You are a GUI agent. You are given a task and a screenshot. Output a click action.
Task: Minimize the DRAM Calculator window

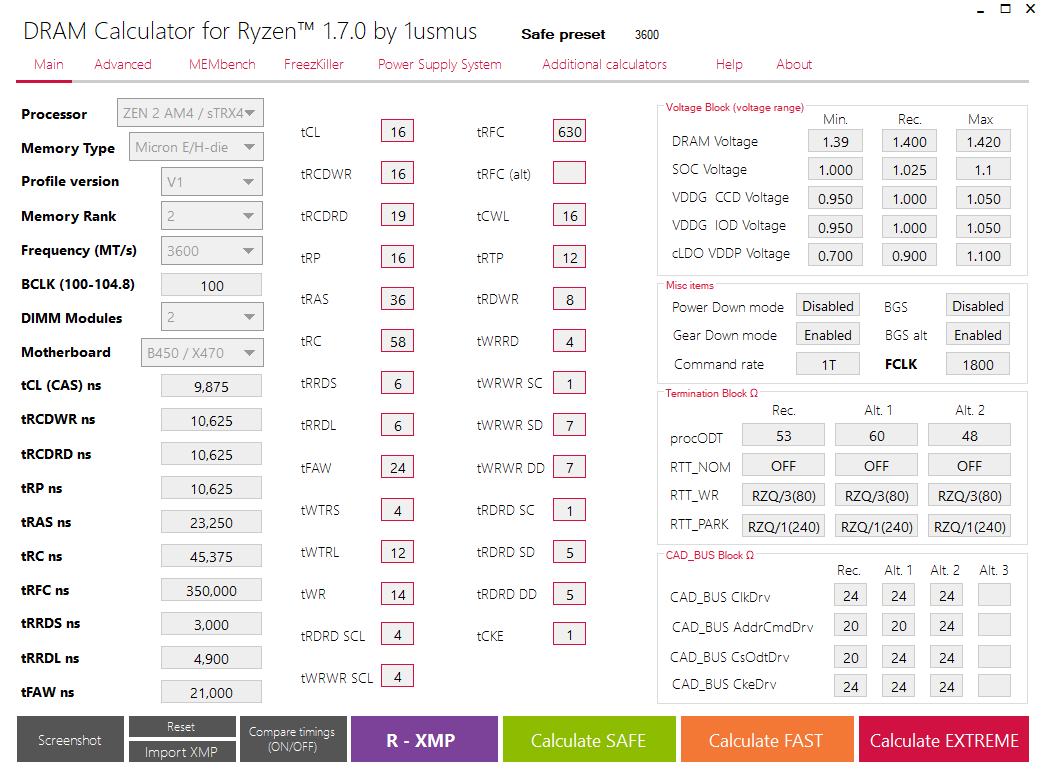[x=980, y=10]
